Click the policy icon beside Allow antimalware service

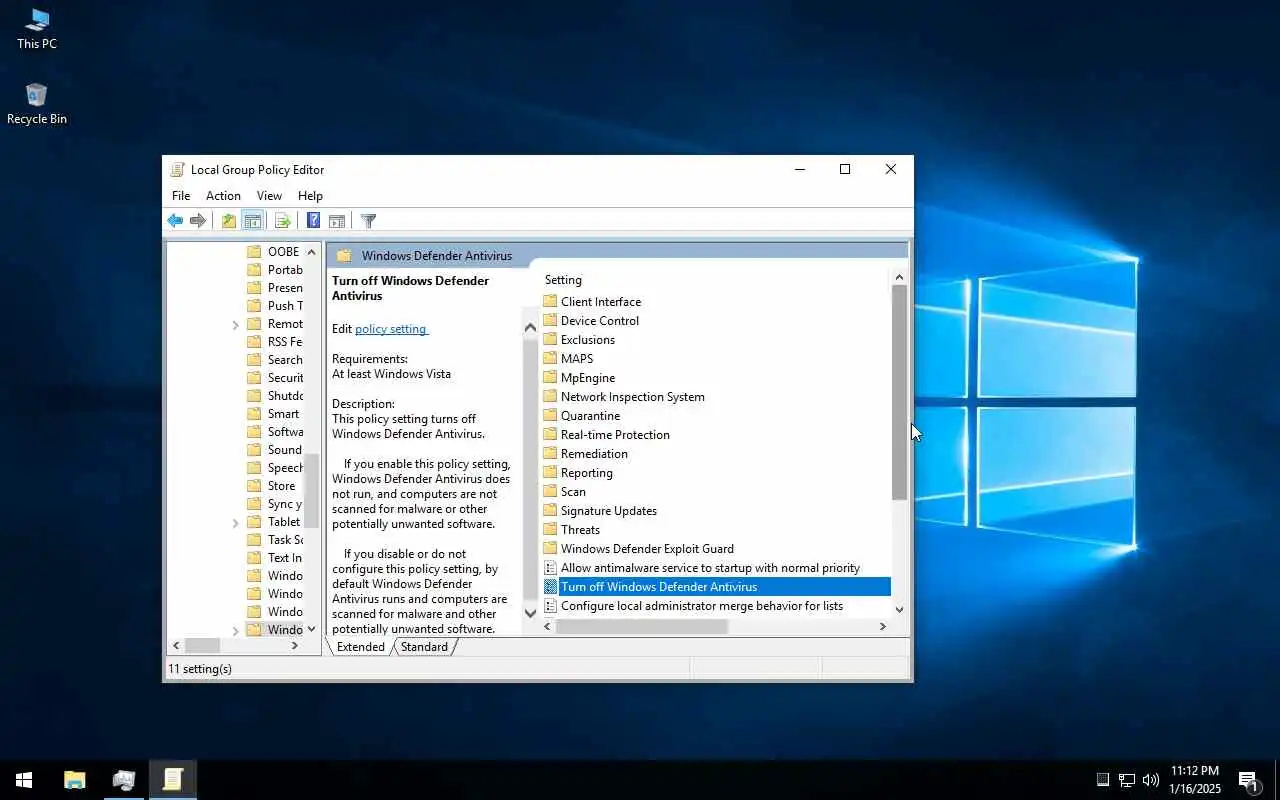point(550,568)
